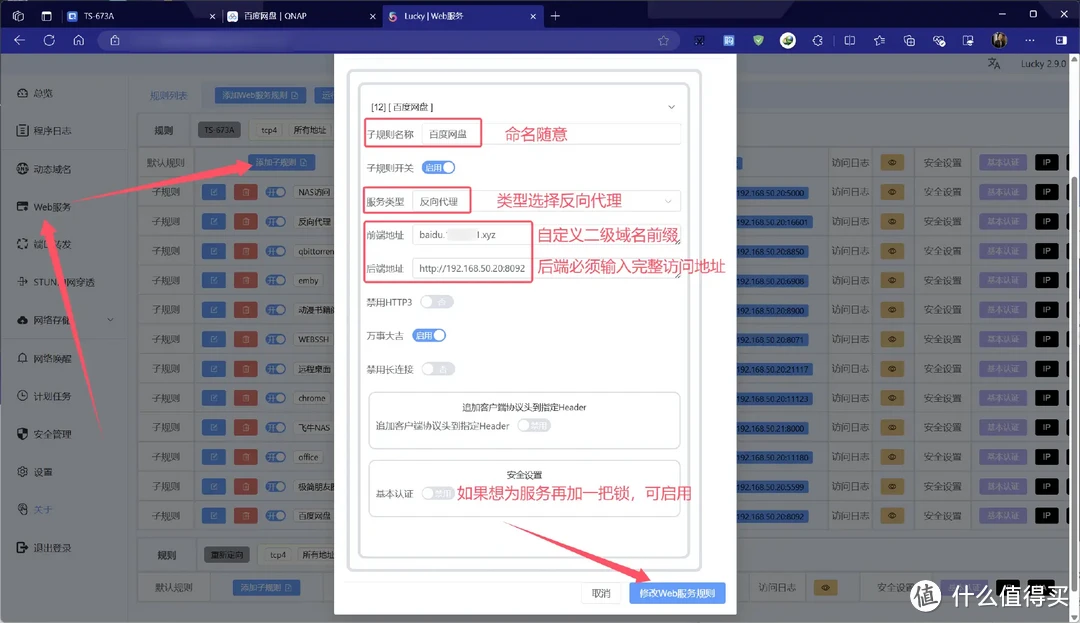Click the 后端地址 input field
The width and height of the screenshot is (1080, 623).
click(x=471, y=269)
